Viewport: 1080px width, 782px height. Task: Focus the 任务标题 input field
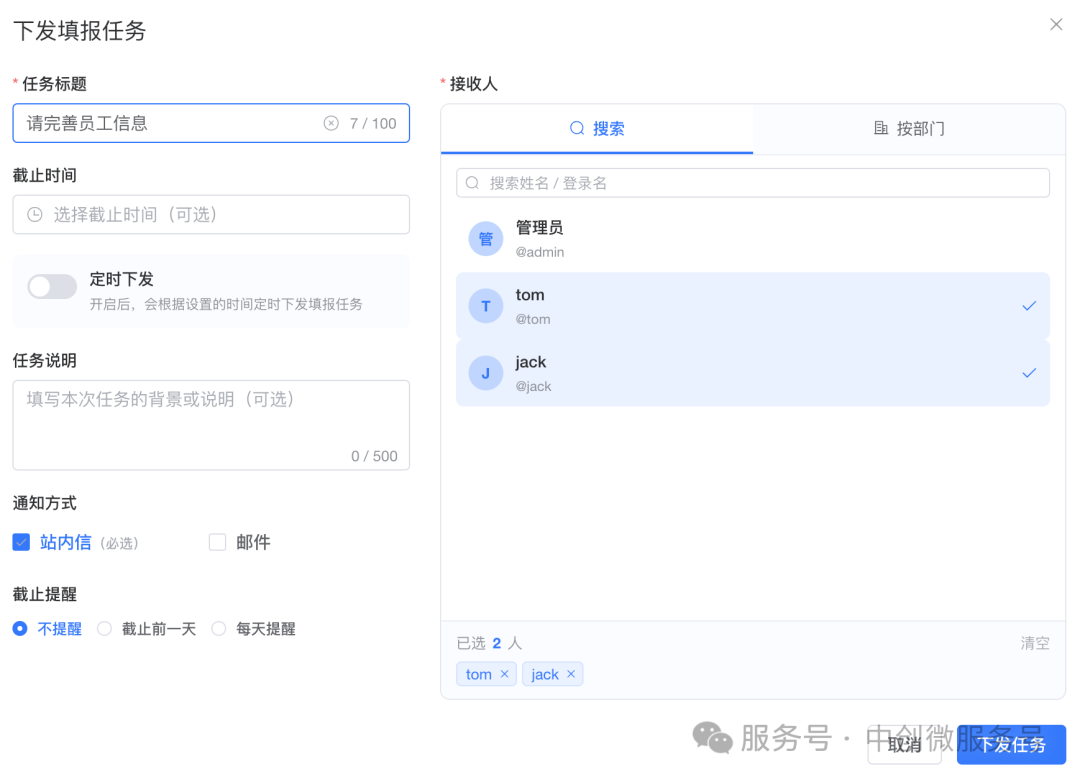(211, 123)
